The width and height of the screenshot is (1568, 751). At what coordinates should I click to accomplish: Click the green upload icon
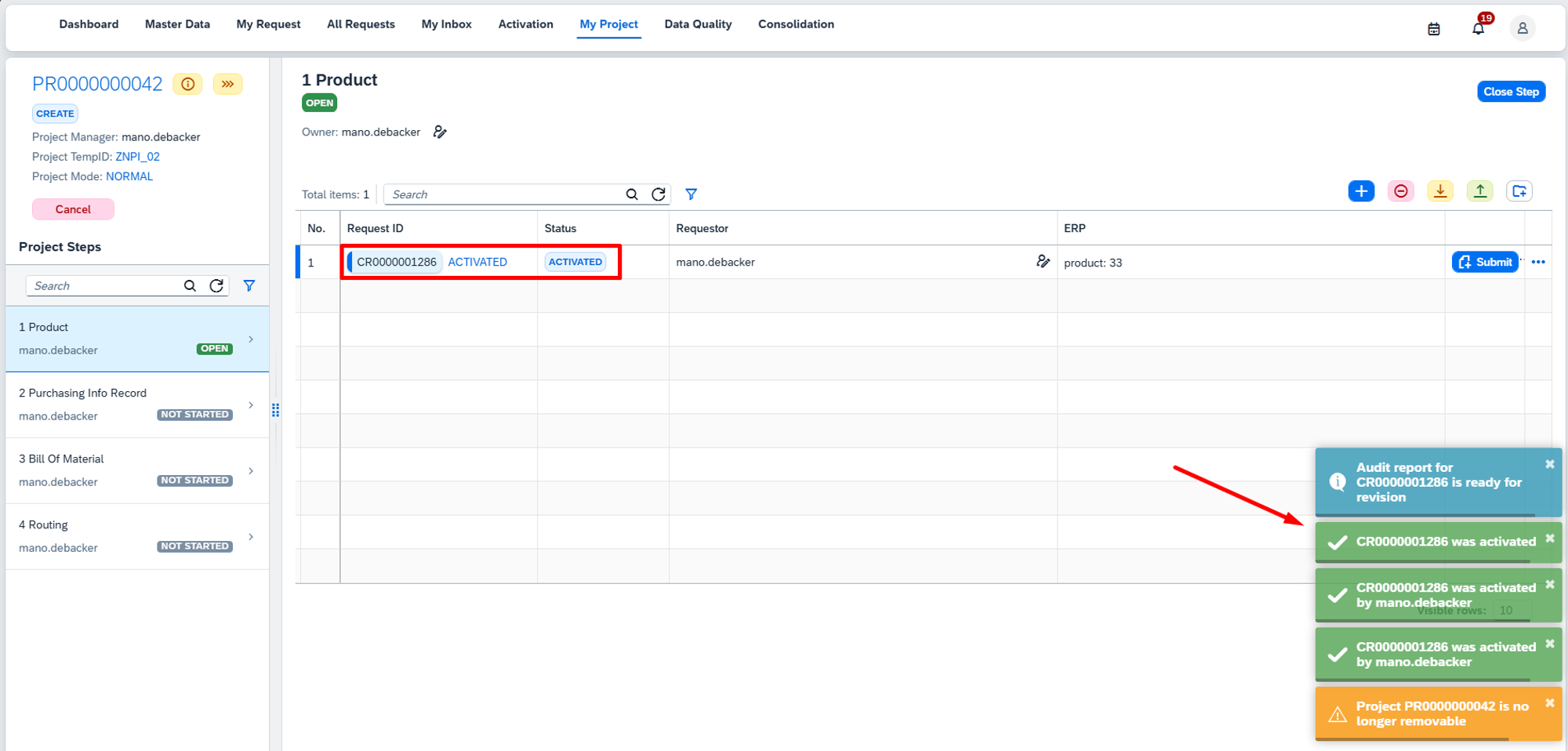tap(1480, 191)
